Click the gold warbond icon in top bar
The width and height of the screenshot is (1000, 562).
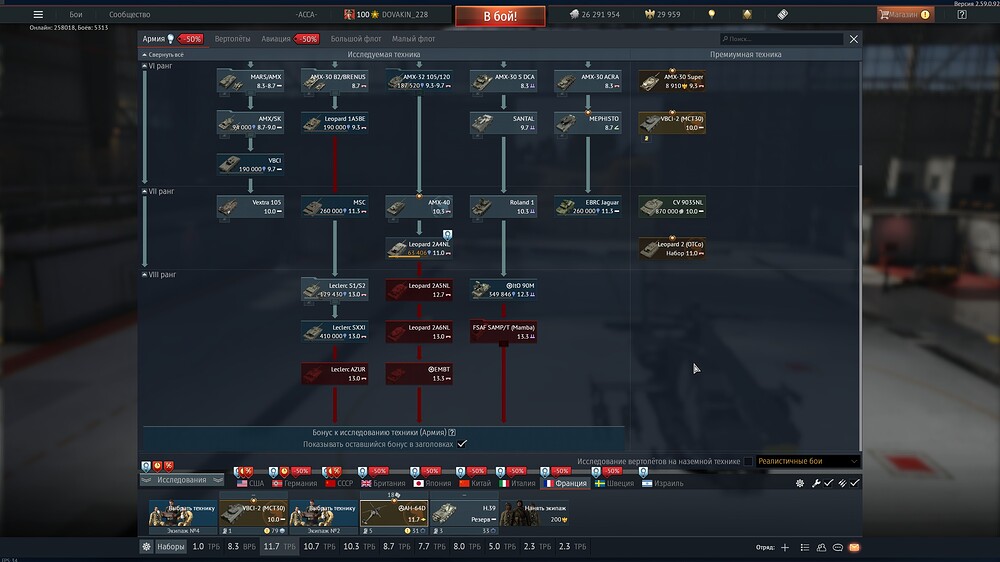[x=747, y=14]
